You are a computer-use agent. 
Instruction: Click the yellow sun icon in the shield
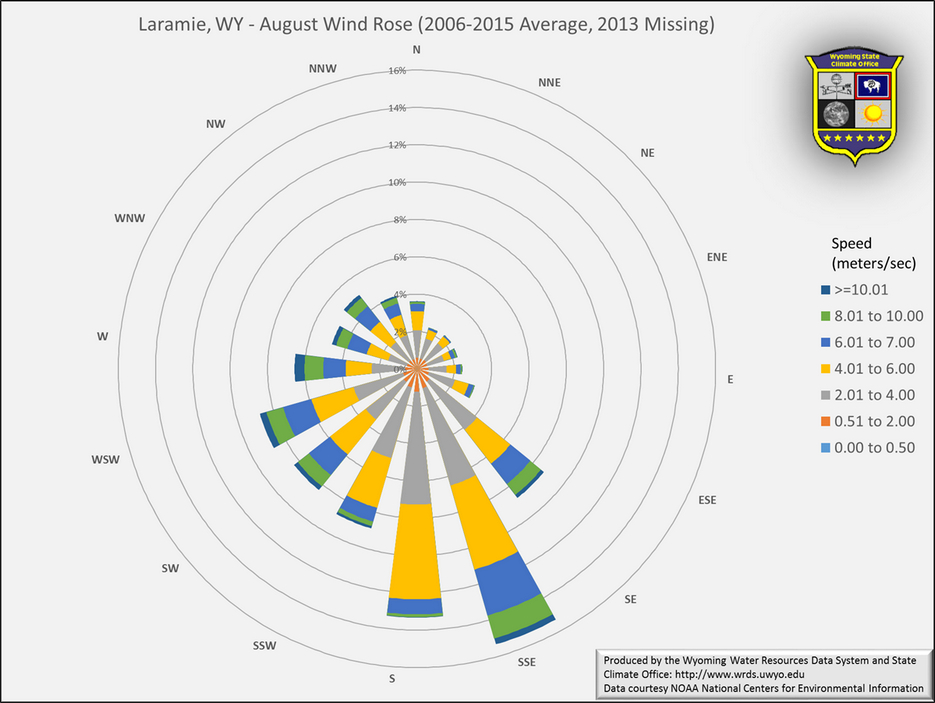(x=873, y=113)
